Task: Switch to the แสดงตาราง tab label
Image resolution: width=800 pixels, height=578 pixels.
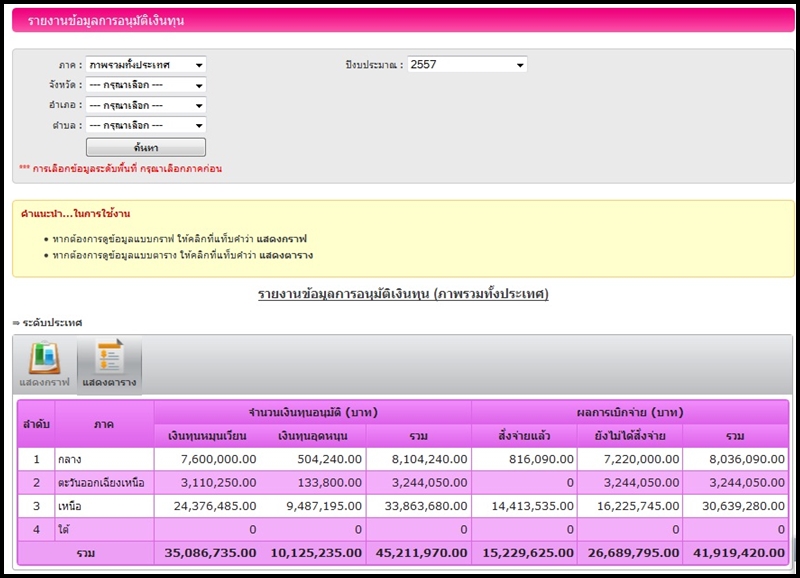Action: (109, 383)
